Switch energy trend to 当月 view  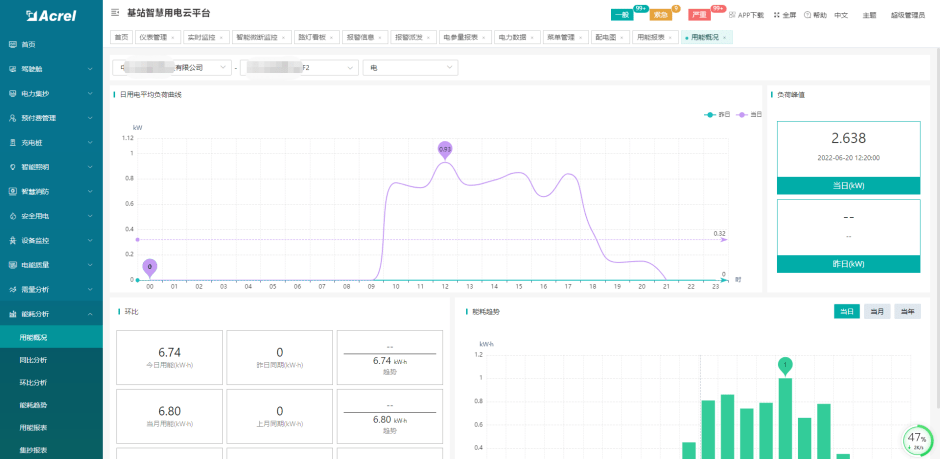click(876, 312)
